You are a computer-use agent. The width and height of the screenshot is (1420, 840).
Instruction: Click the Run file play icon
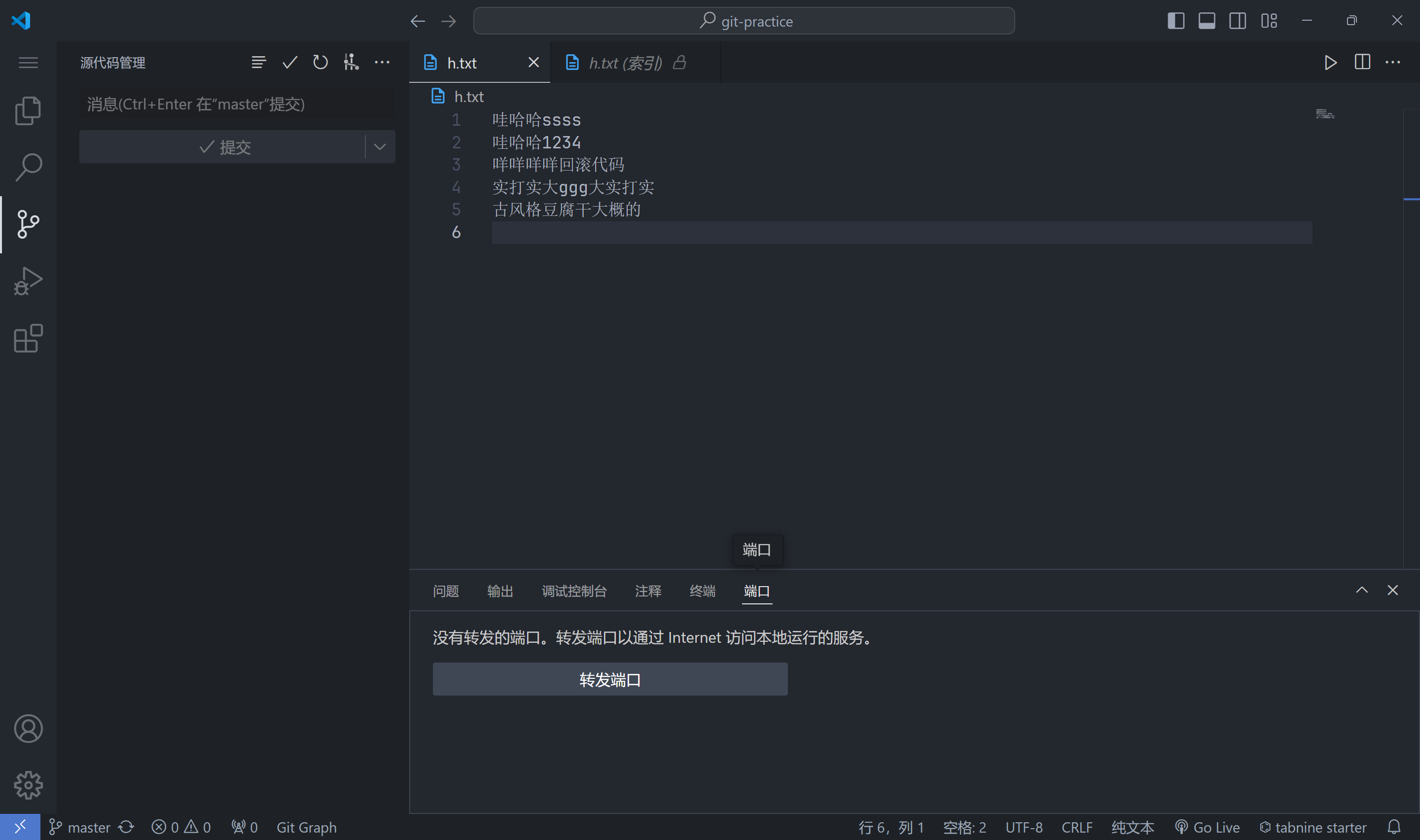(1330, 62)
